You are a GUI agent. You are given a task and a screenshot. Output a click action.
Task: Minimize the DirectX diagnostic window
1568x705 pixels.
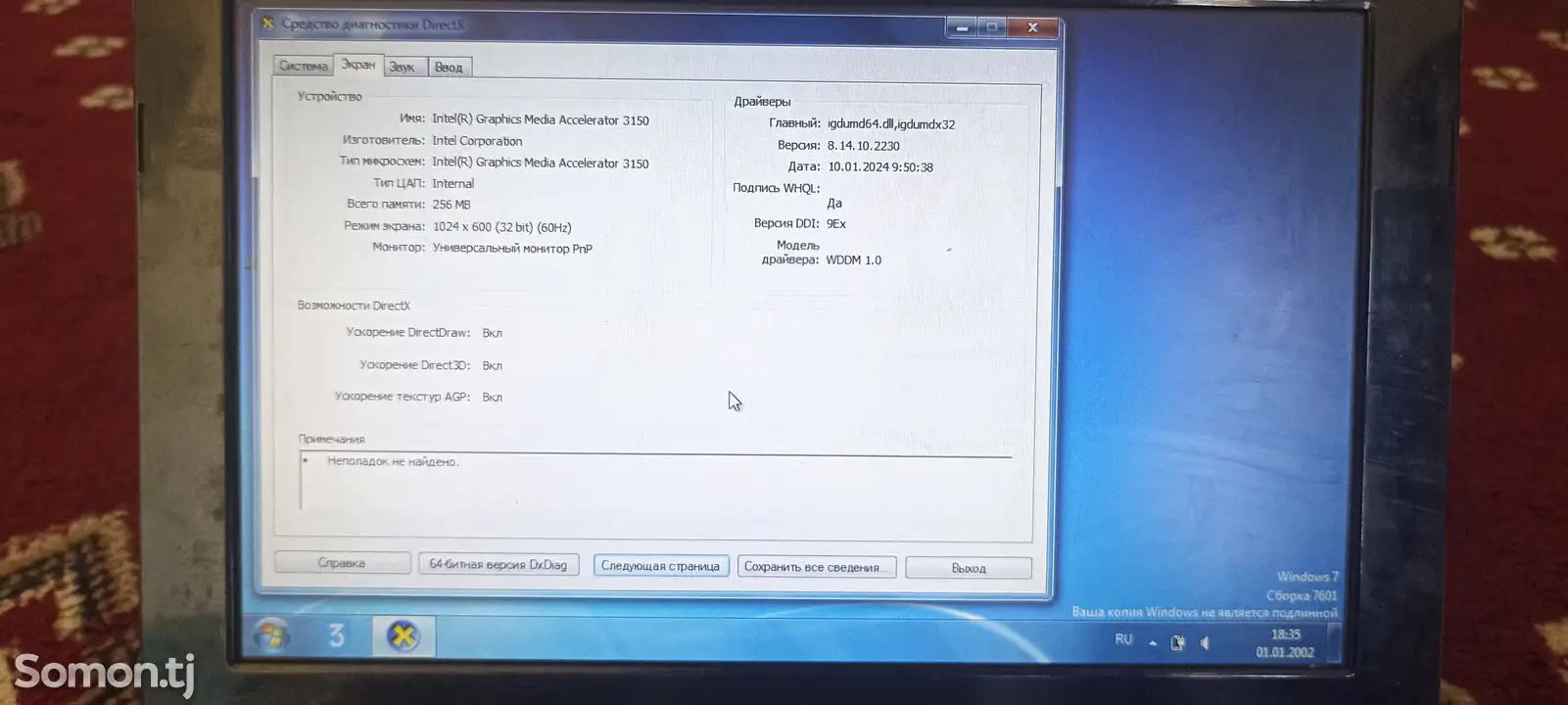(961, 27)
